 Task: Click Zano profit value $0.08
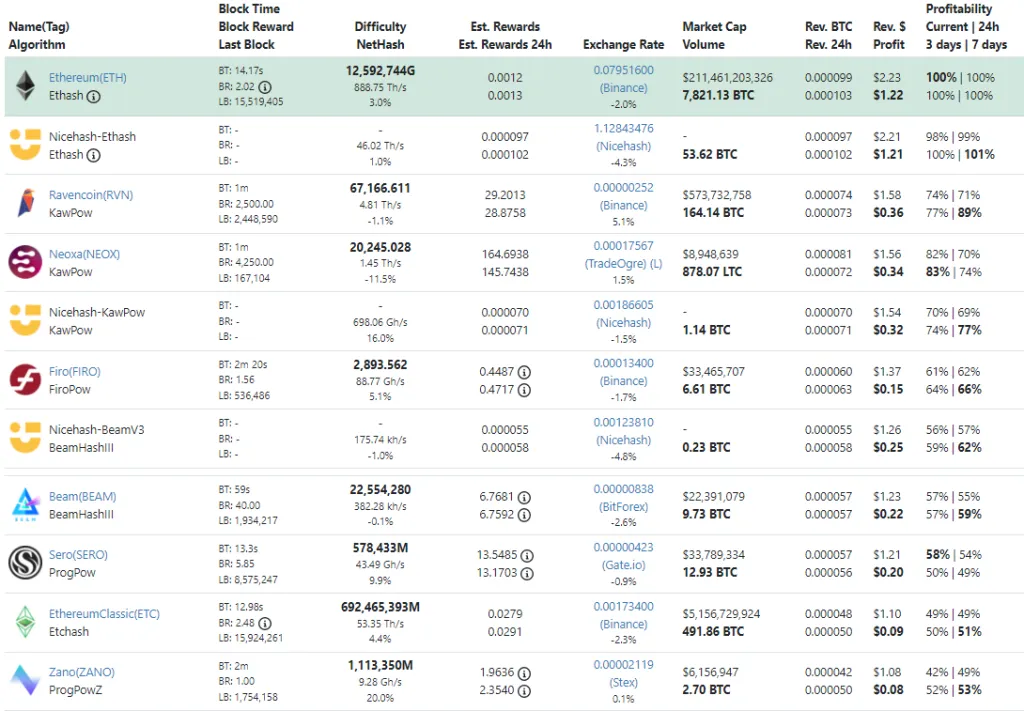point(888,690)
